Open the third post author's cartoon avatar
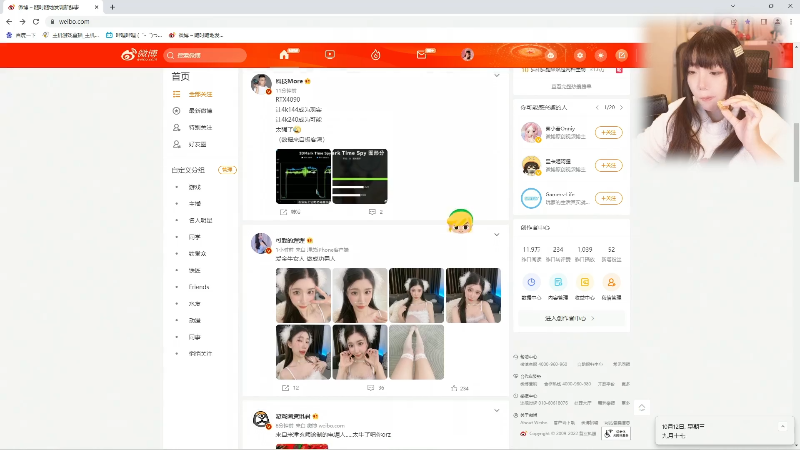 (261, 419)
